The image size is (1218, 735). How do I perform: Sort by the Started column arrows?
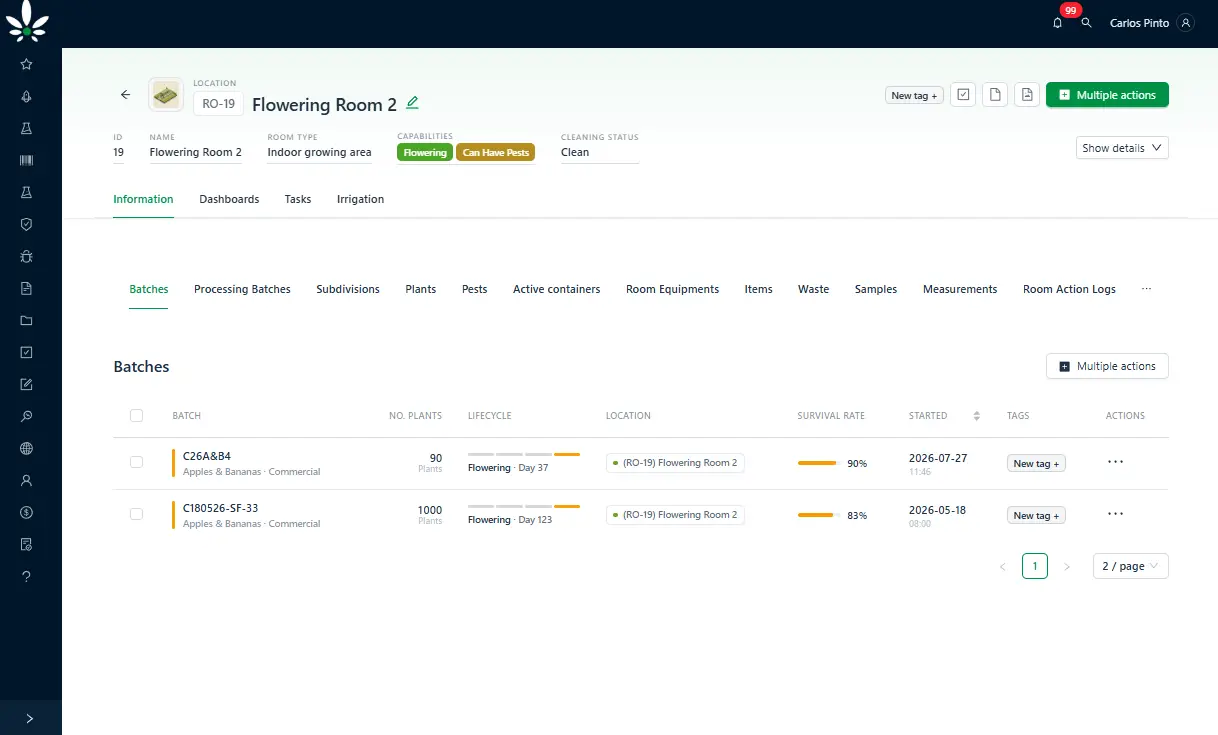pyautogui.click(x=977, y=416)
